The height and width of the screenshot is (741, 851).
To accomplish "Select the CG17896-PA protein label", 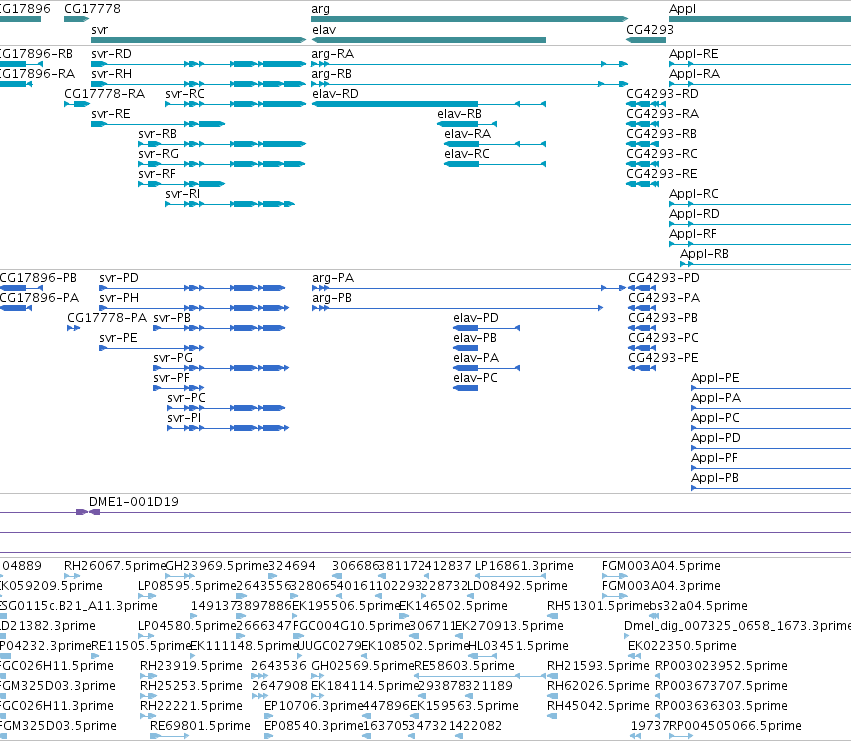I will pyautogui.click(x=40, y=298).
